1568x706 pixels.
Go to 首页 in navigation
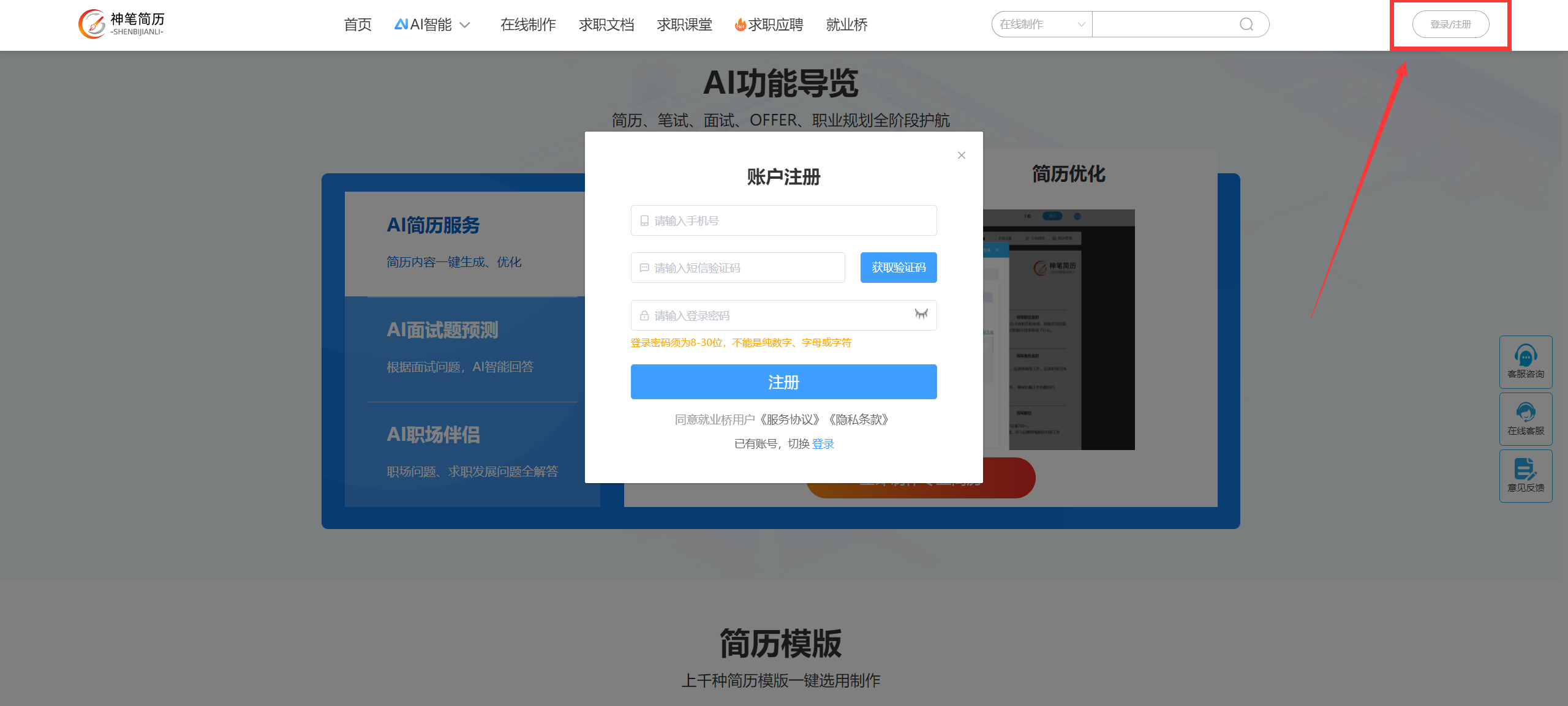358,25
